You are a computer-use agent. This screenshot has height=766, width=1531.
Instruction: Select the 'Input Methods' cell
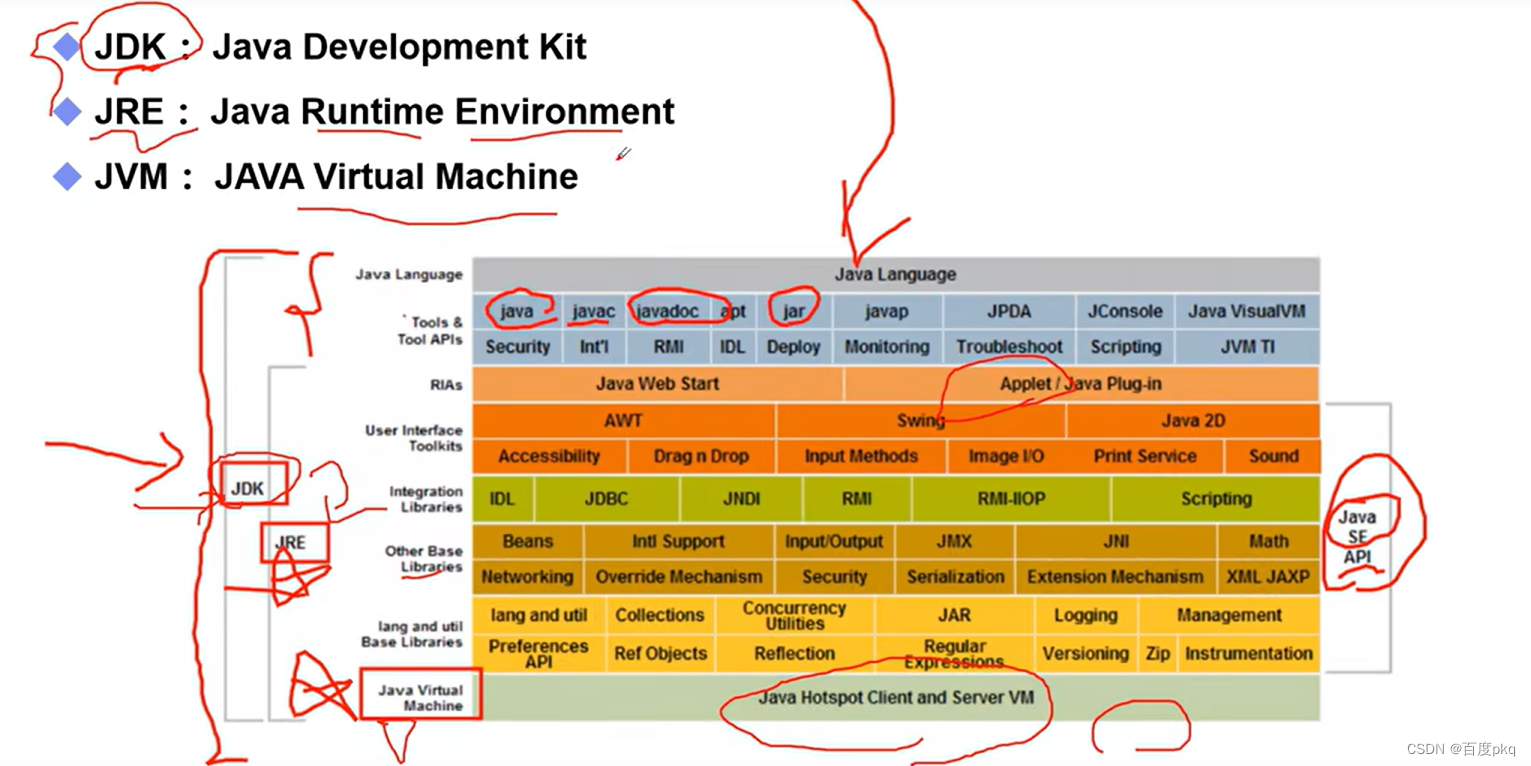coord(861,456)
